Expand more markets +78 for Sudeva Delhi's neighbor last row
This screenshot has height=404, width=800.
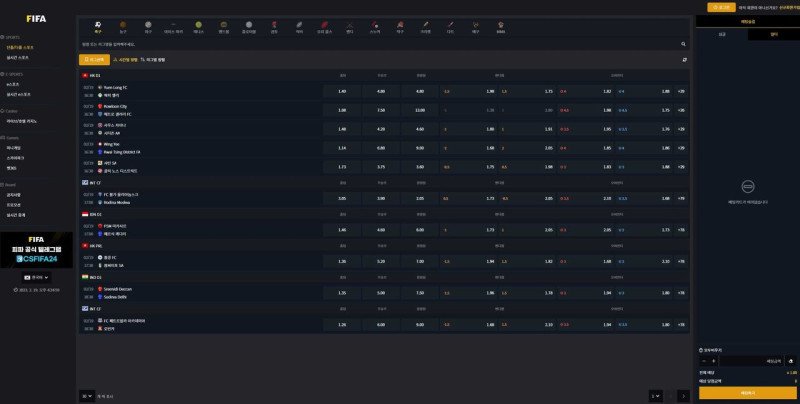[x=681, y=324]
